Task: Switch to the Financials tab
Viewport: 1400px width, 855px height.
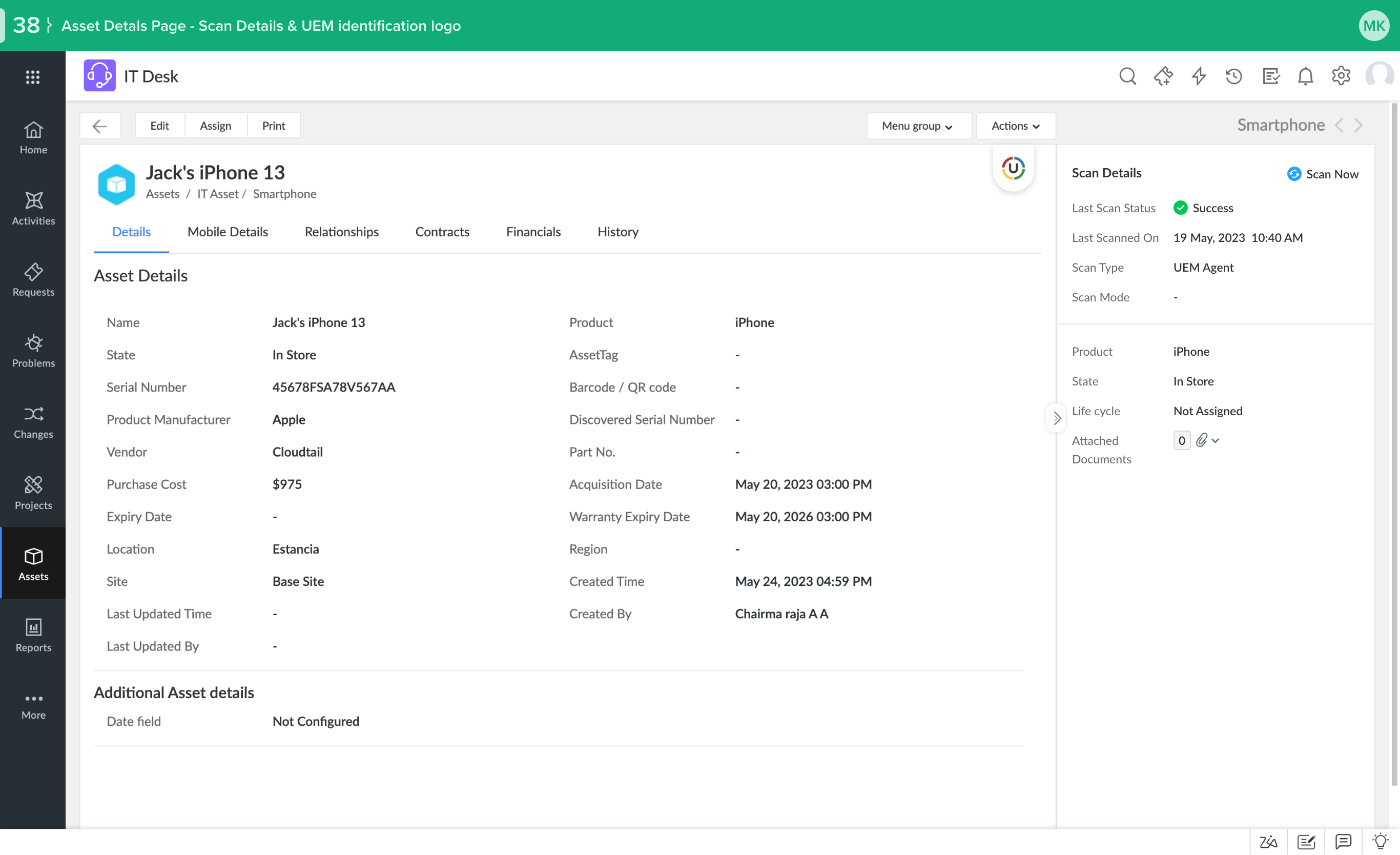Action: (533, 232)
